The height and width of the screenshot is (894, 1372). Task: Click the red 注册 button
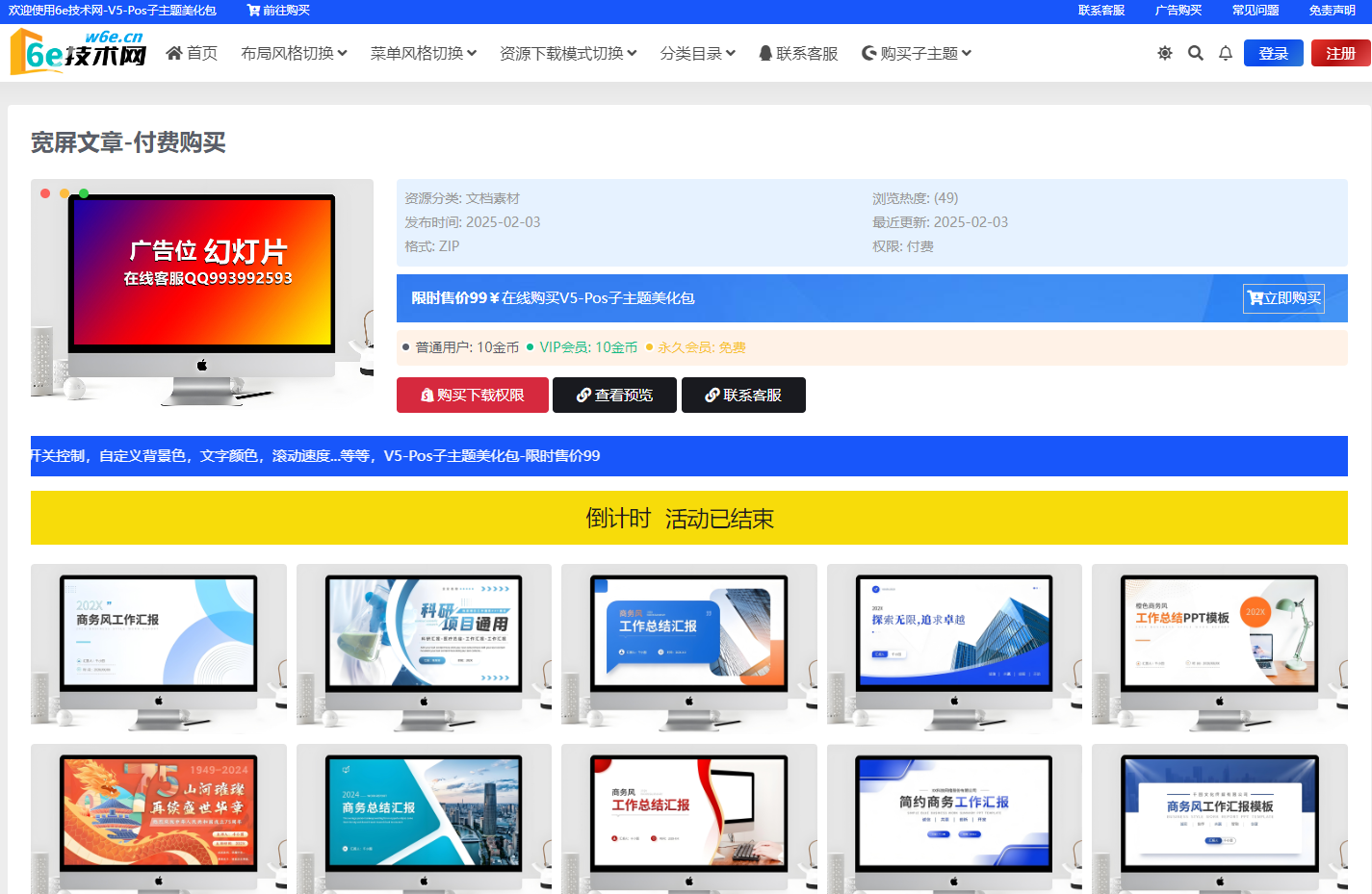click(1340, 53)
